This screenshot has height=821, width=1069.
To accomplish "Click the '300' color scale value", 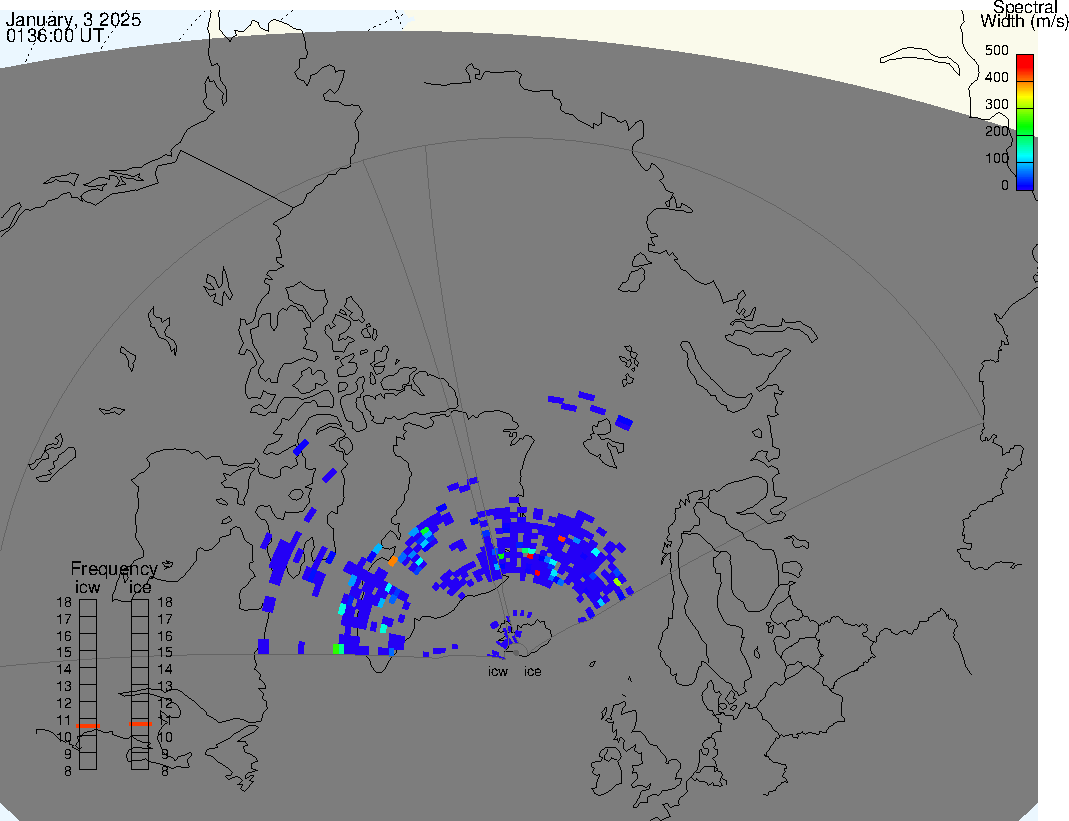I will pyautogui.click(x=996, y=104).
